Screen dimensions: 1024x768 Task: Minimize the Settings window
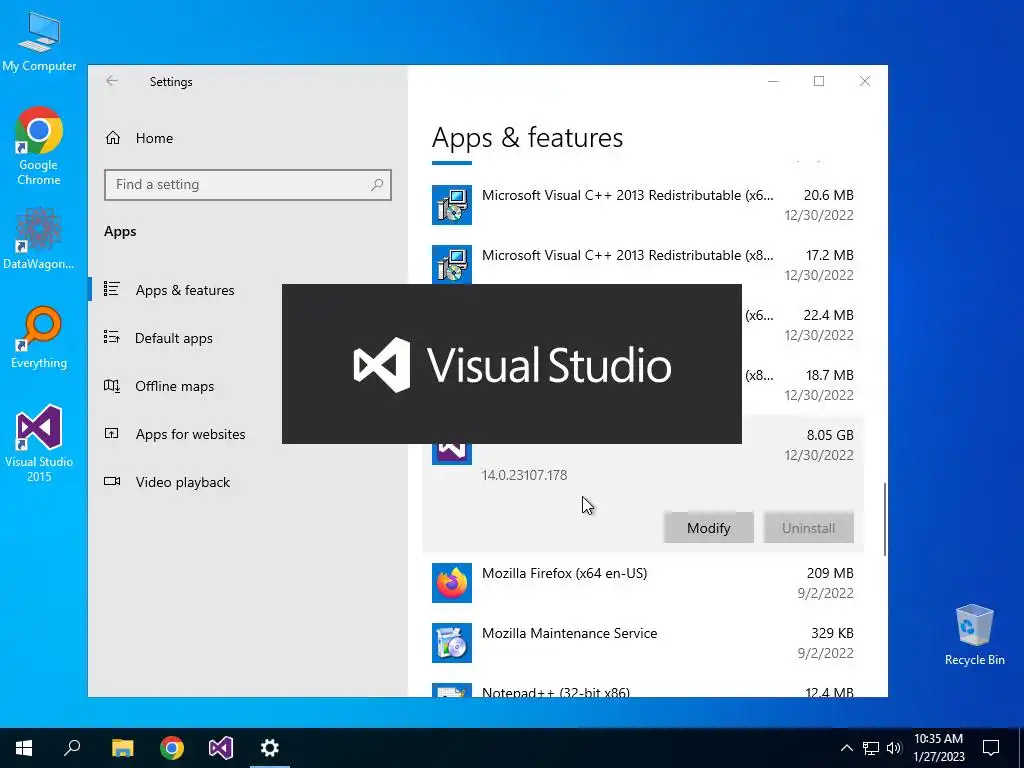(773, 81)
